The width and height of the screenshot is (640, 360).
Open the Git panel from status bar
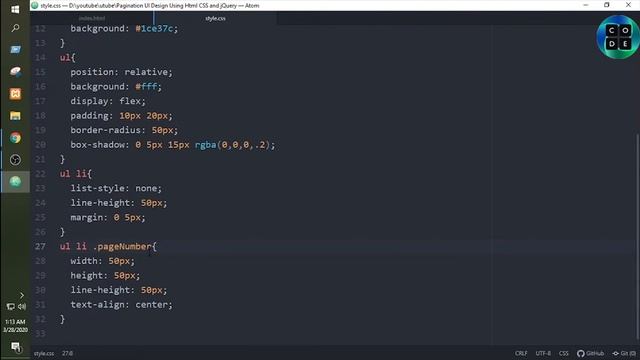point(624,353)
